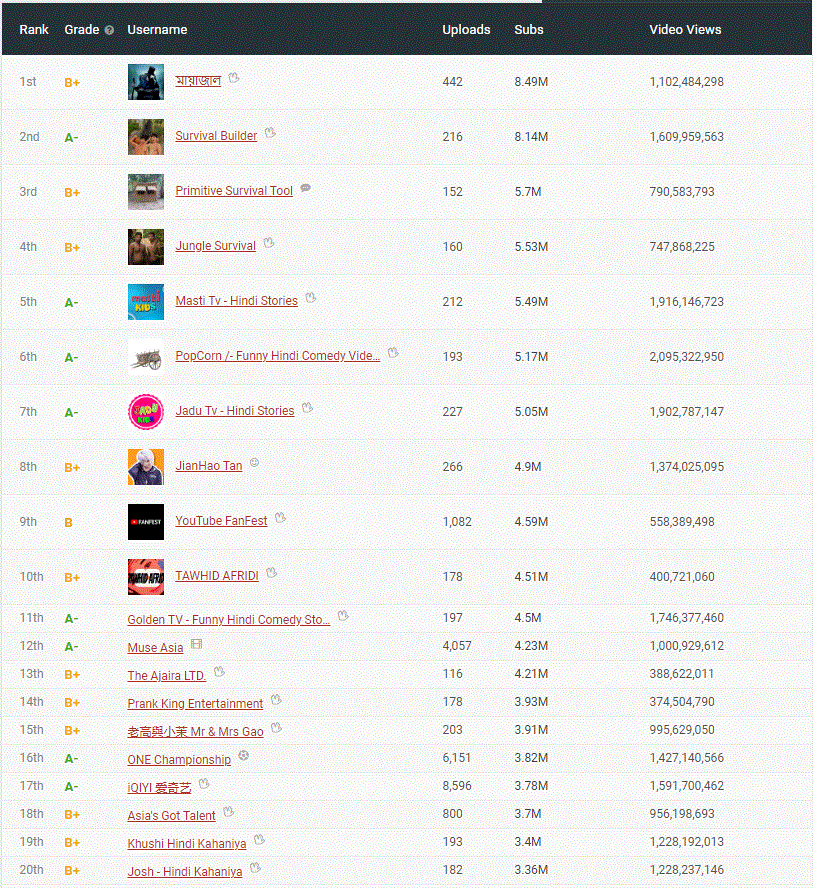Click category icon beside Asia's Got Talent

(x=228, y=812)
